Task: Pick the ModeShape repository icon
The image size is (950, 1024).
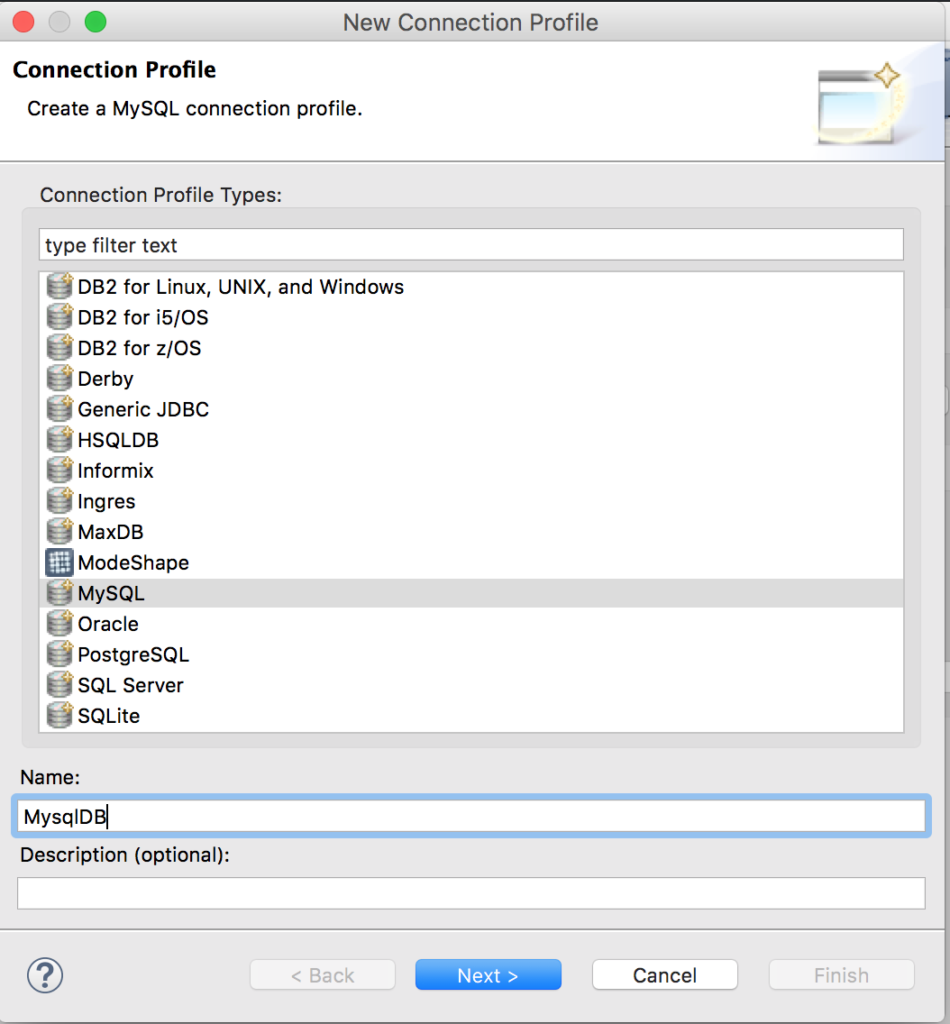Action: tap(58, 562)
